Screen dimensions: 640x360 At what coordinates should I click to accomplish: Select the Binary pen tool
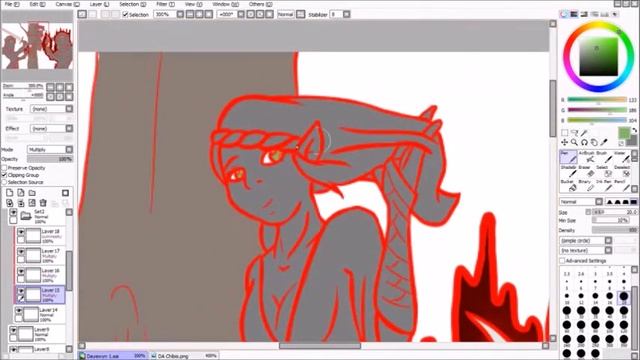click(x=586, y=186)
